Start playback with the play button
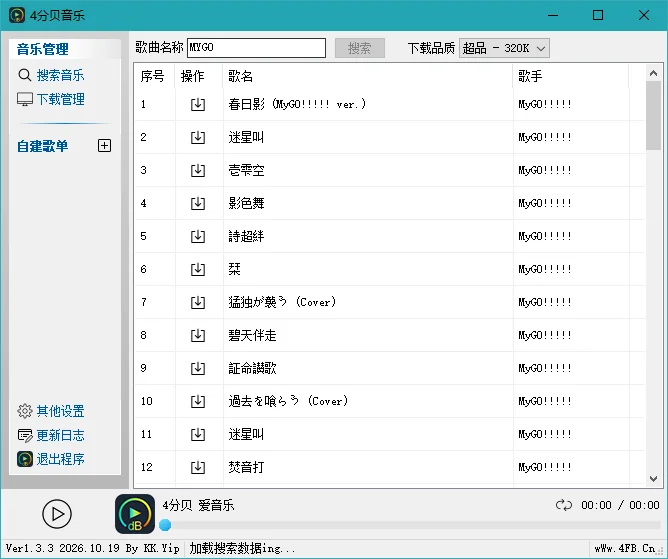 pyautogui.click(x=57, y=514)
